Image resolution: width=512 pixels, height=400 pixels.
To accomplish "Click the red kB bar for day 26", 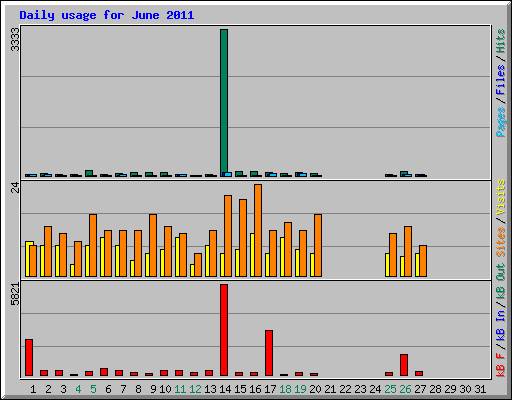I will [404, 365].
